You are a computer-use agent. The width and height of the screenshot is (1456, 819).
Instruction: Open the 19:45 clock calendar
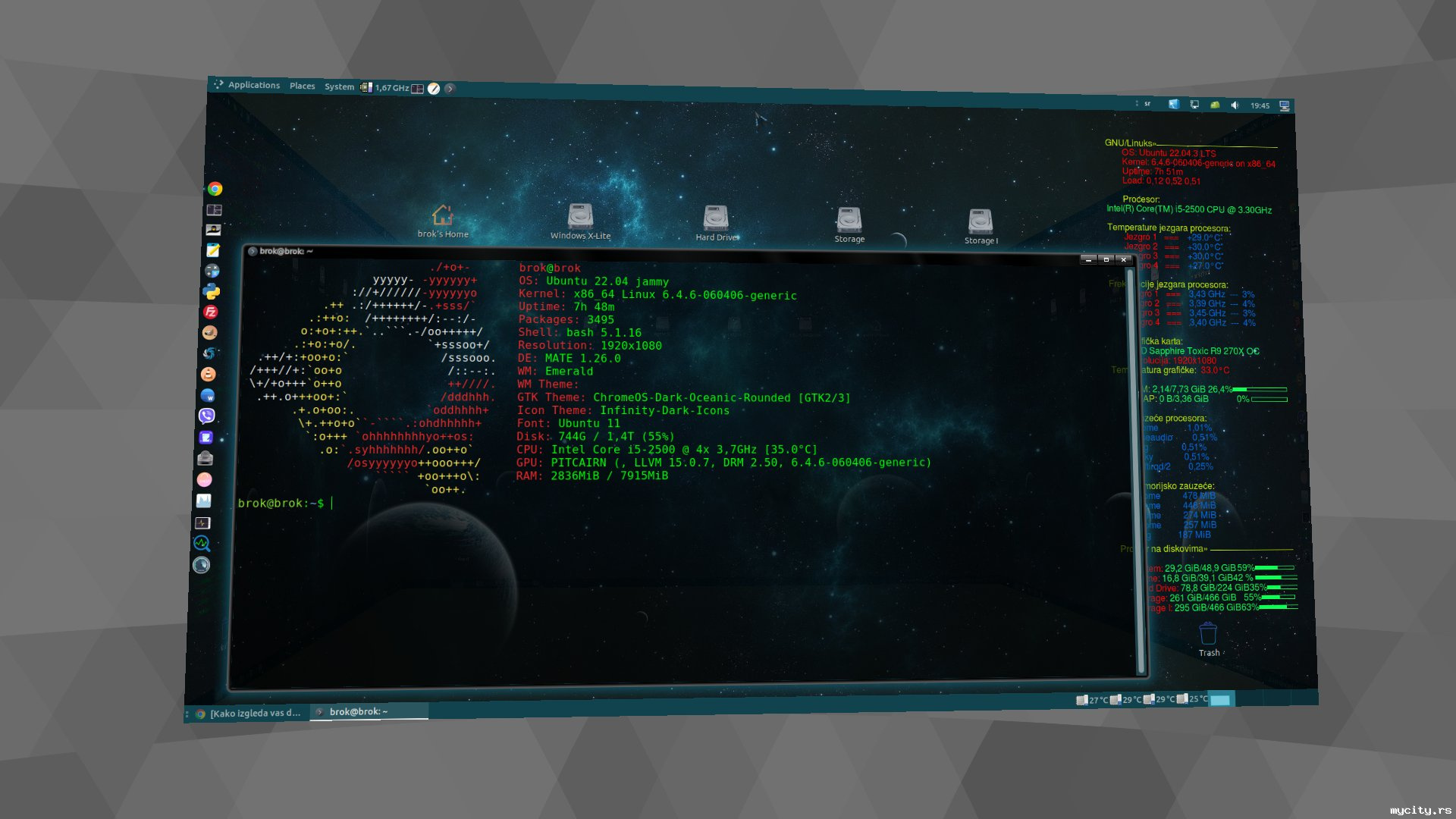coord(1260,106)
